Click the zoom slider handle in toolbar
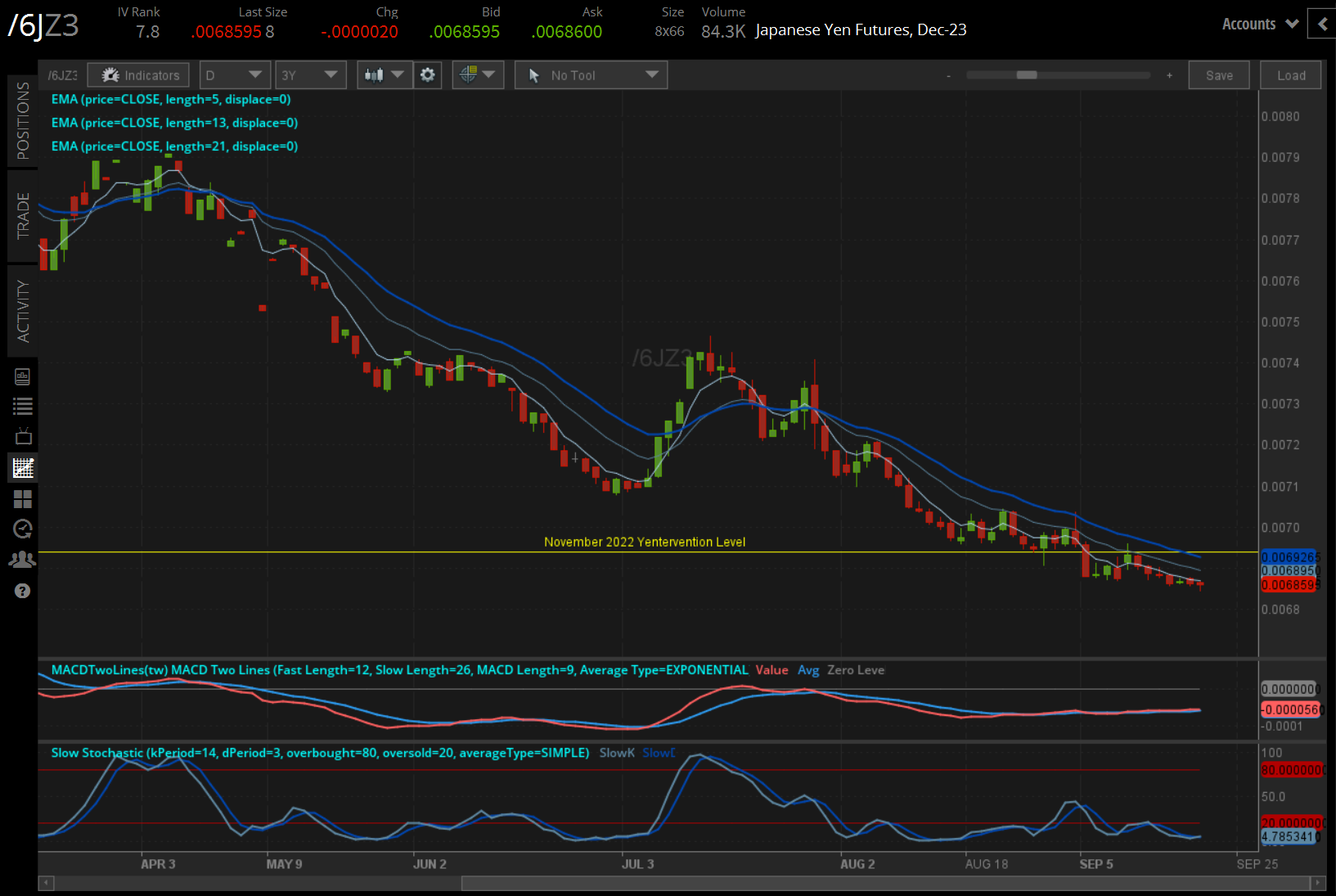 coord(1027,75)
